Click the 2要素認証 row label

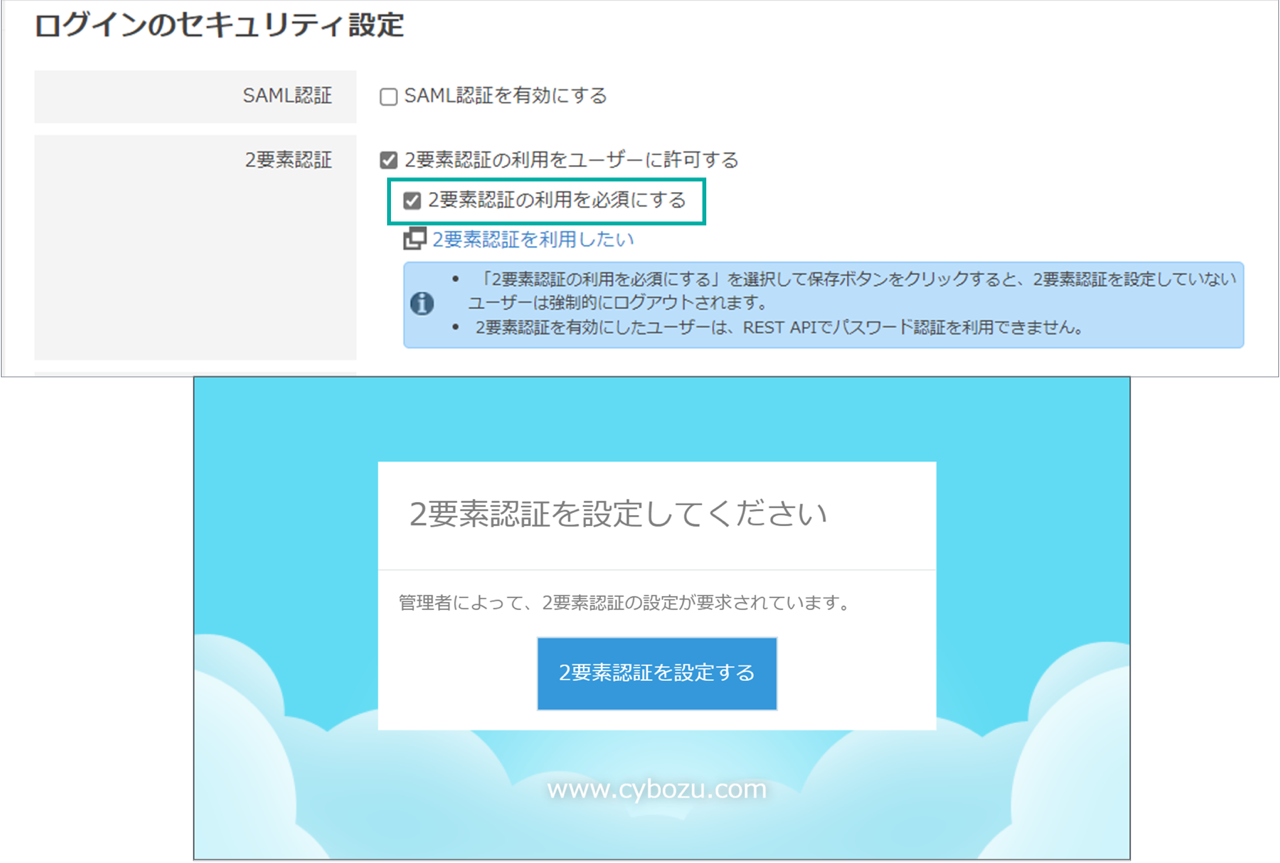[x=289, y=160]
